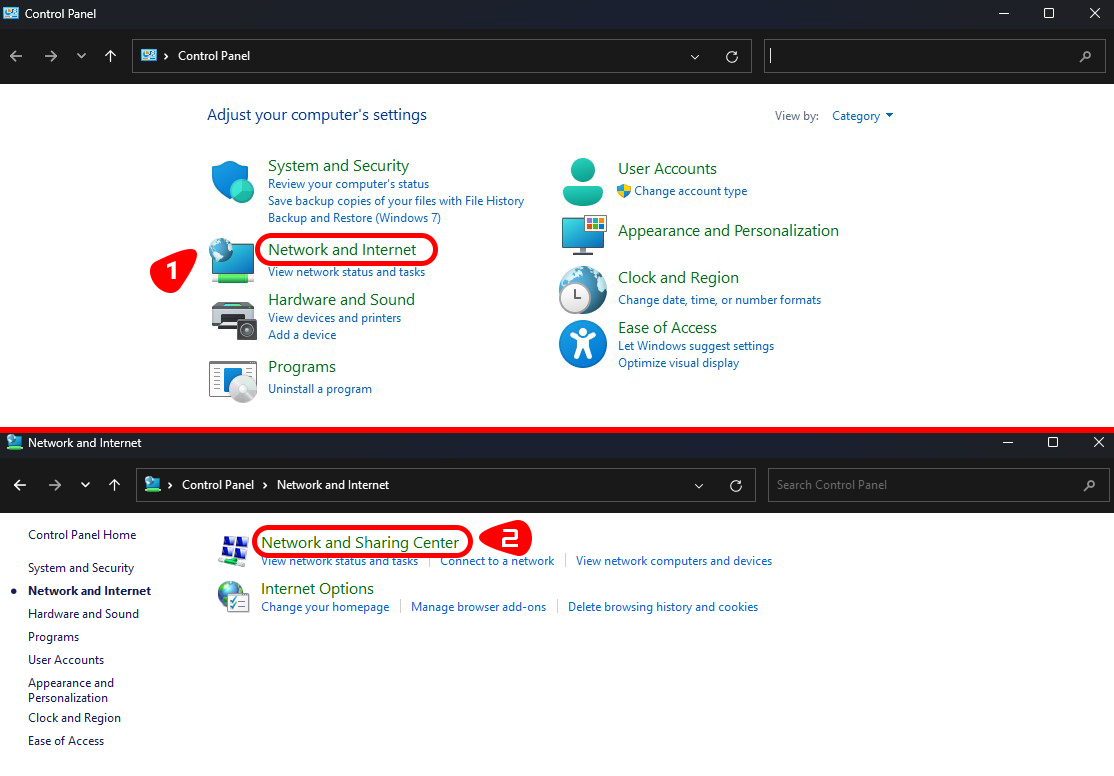
Task: Open the View by Category dropdown
Action: [862, 116]
